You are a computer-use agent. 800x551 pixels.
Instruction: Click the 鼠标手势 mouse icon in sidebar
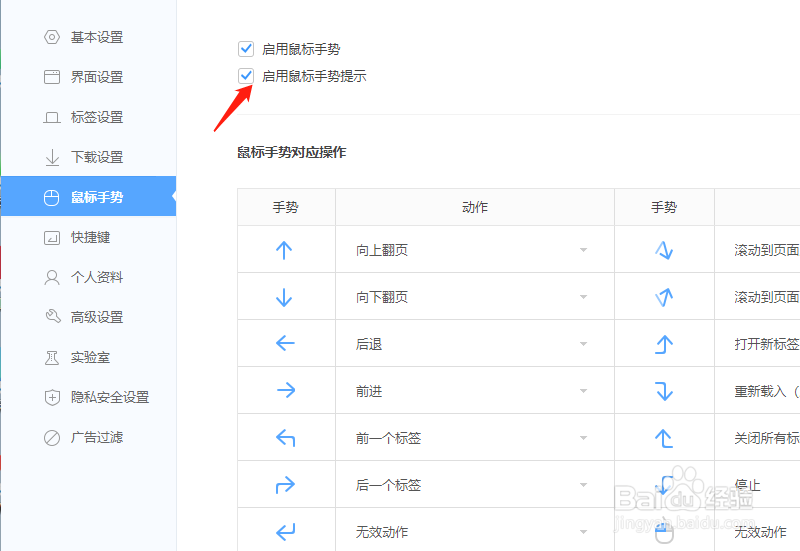point(52,197)
